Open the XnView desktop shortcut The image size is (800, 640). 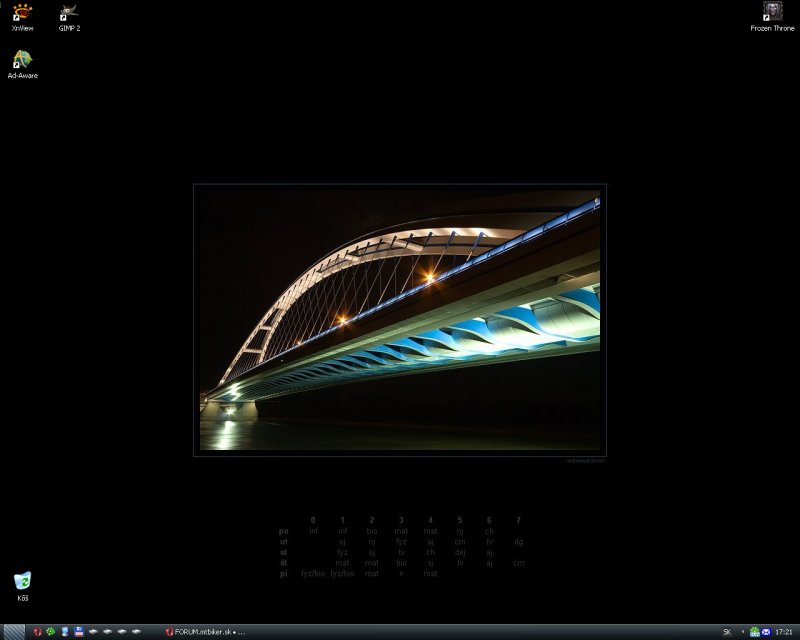pyautogui.click(x=21, y=14)
